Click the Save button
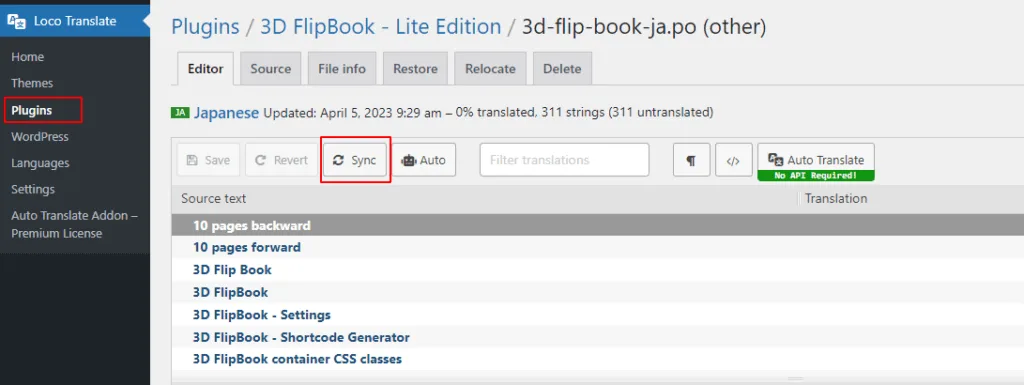The image size is (1024, 385). pyautogui.click(x=208, y=160)
